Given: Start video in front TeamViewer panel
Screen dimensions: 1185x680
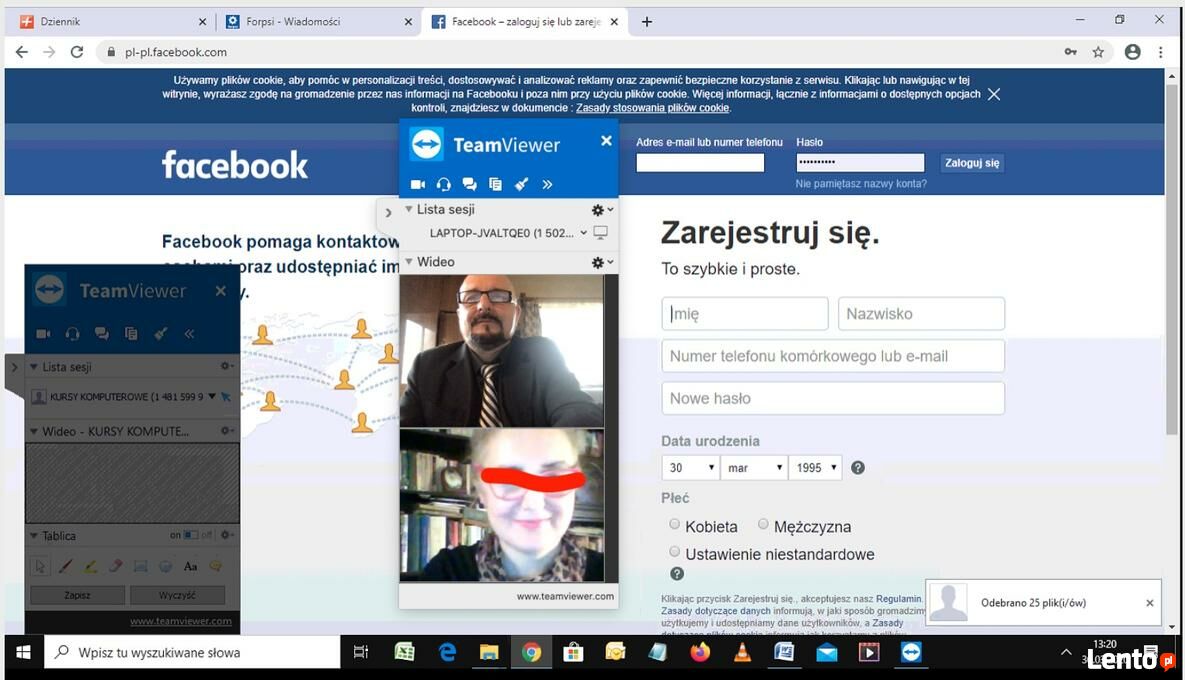Looking at the screenshot, I should click(417, 184).
